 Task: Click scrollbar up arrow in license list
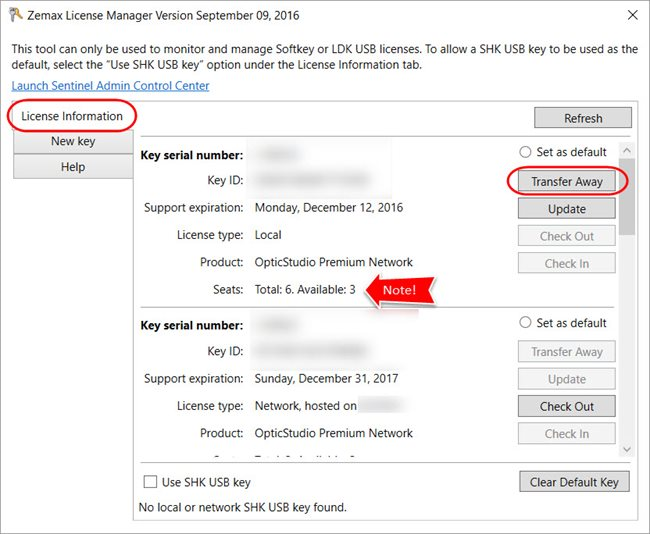click(627, 150)
